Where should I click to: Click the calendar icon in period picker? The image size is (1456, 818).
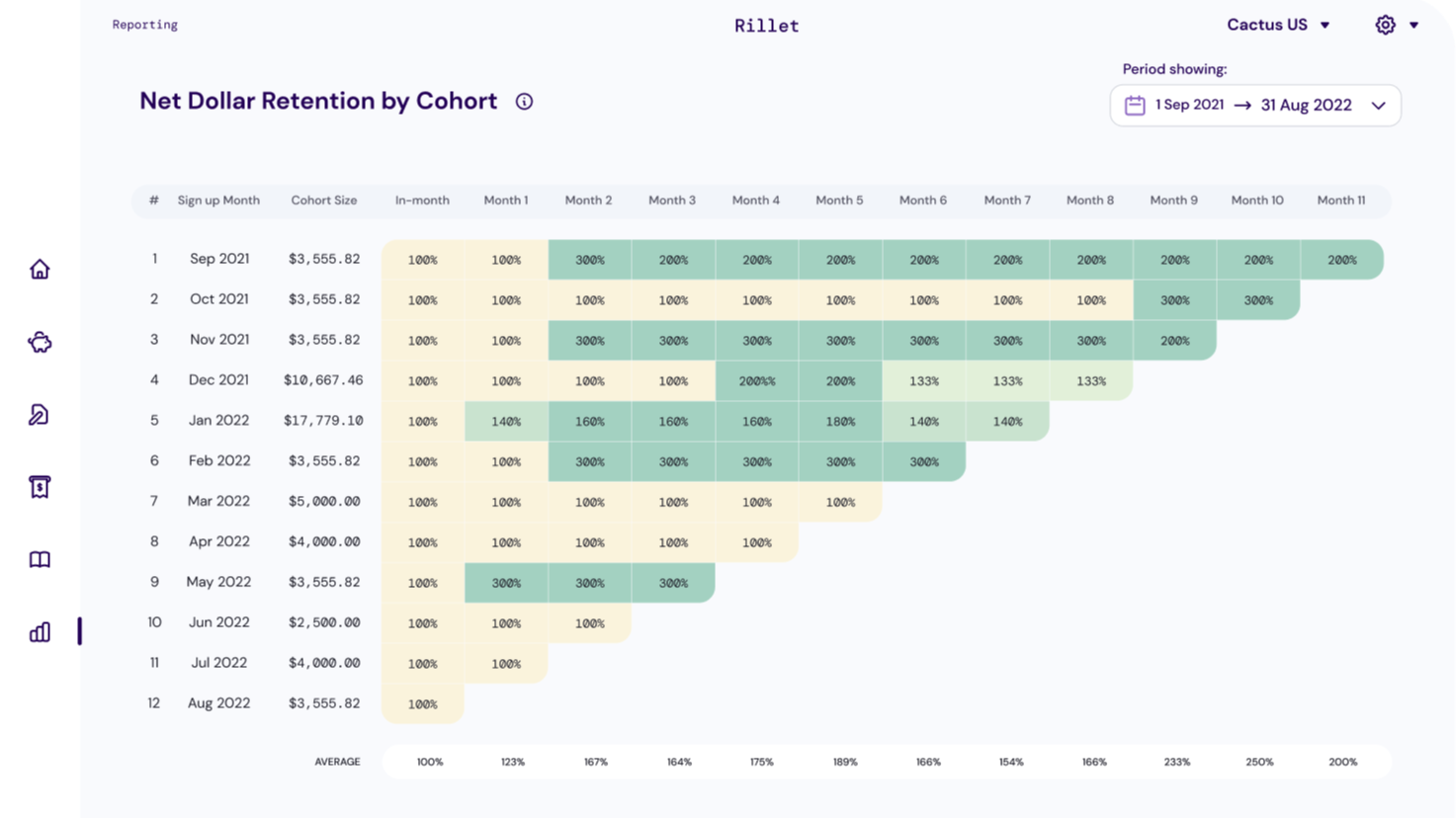(1135, 105)
